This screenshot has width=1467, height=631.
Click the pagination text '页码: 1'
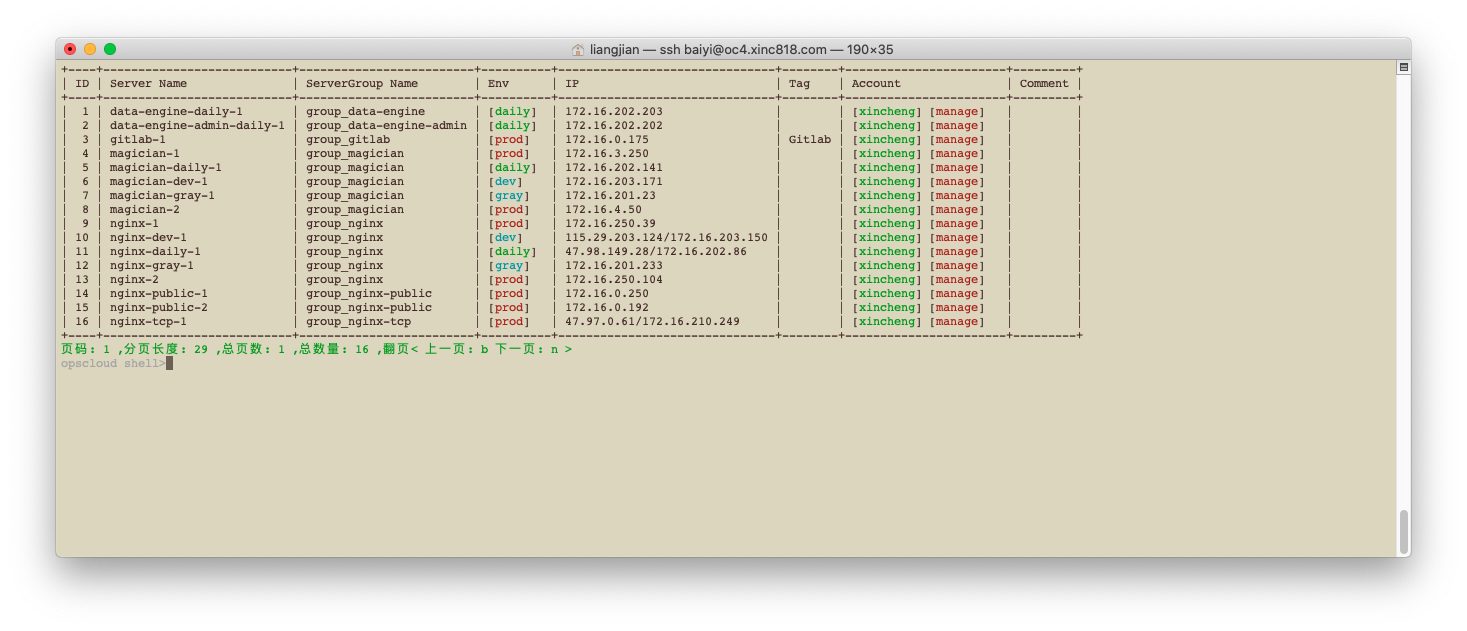pyautogui.click(x=86, y=350)
